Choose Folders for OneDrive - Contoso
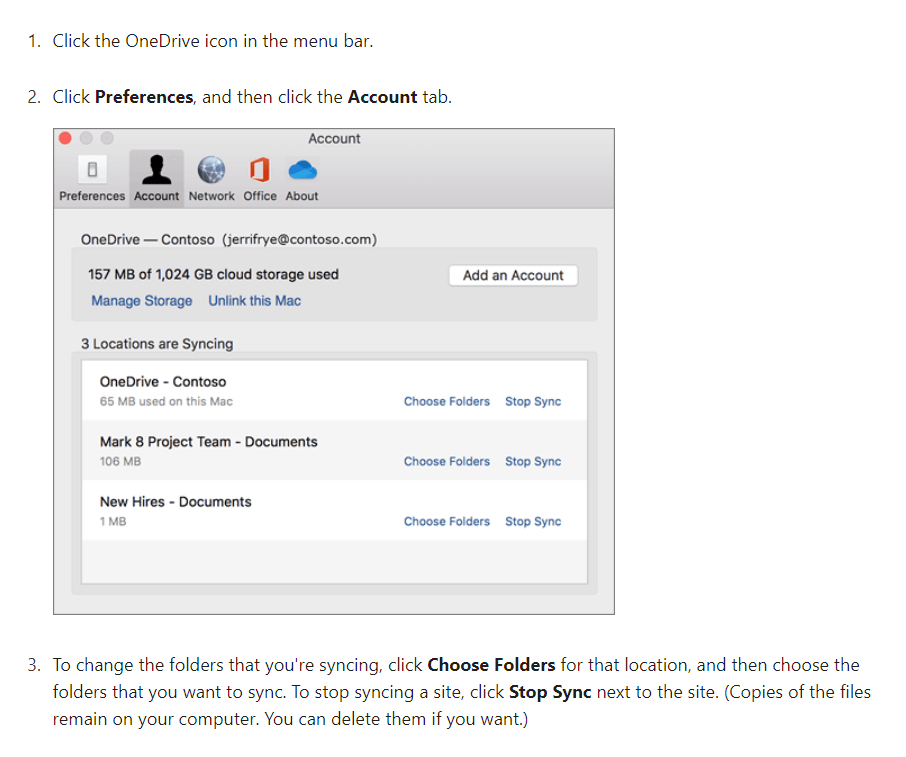 [447, 402]
